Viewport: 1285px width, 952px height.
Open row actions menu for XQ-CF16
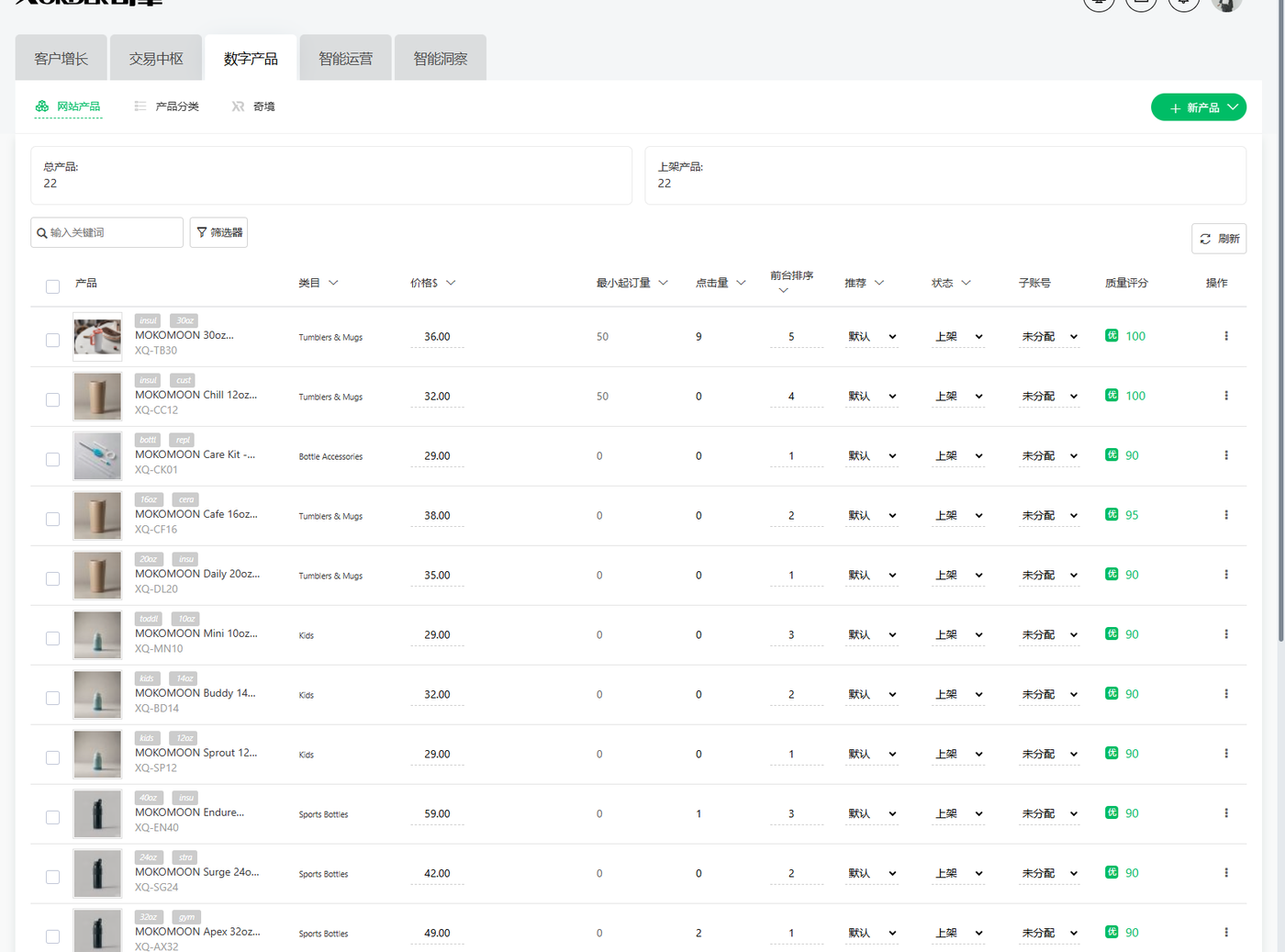[1225, 515]
